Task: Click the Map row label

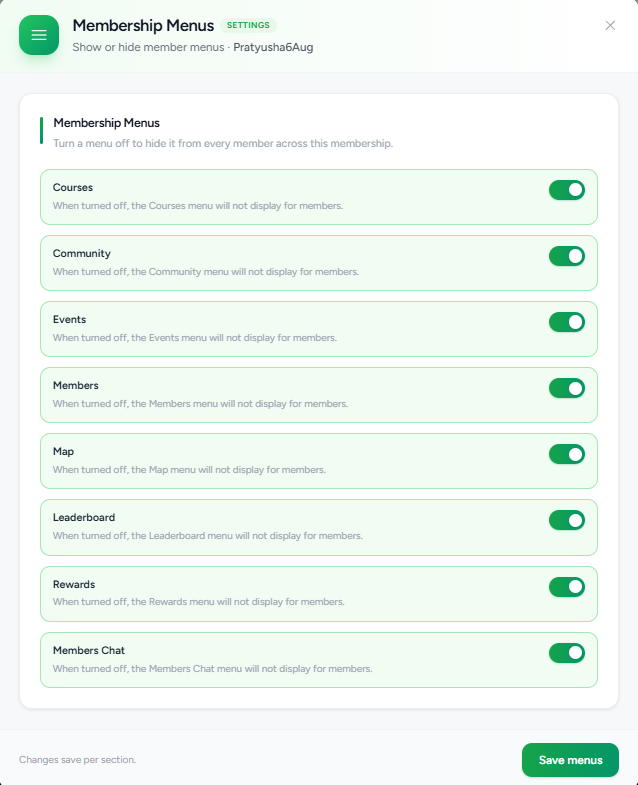Action: point(63,452)
